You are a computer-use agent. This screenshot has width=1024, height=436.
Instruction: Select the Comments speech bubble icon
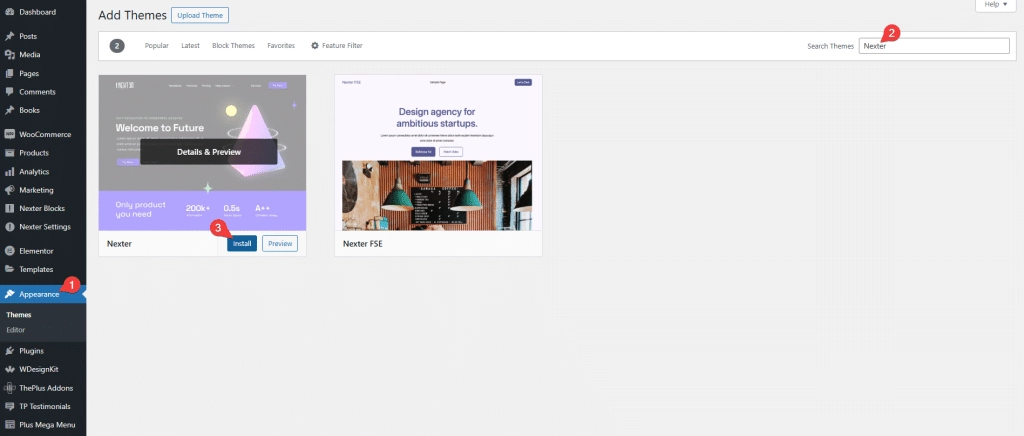[9, 92]
